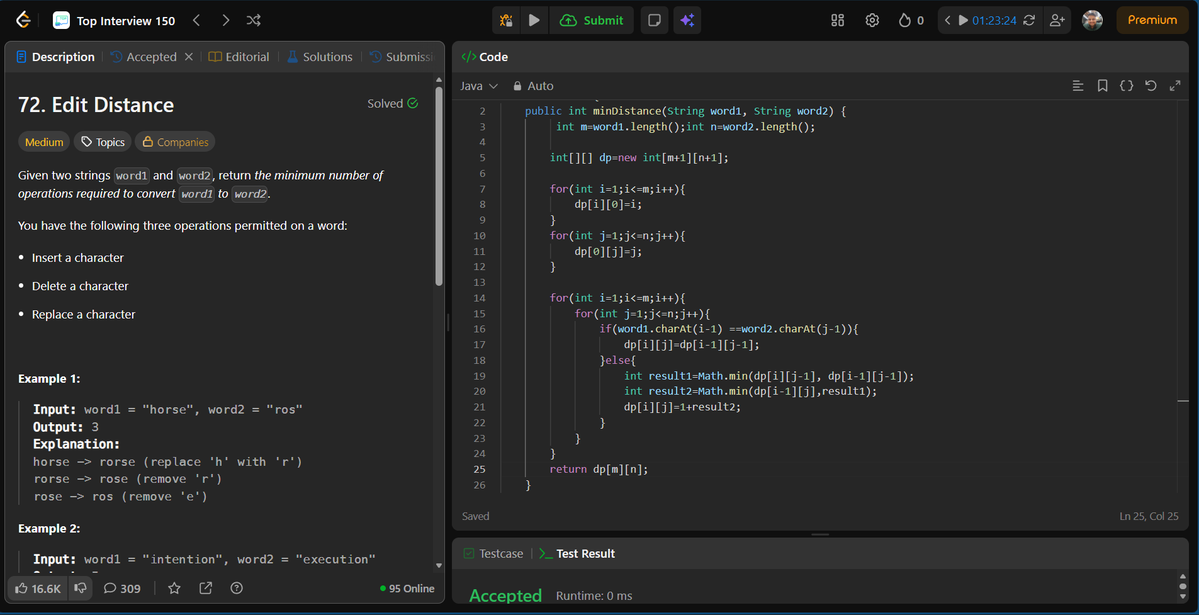Favorite the problem with star icon
The image size is (1199, 615).
point(174,588)
